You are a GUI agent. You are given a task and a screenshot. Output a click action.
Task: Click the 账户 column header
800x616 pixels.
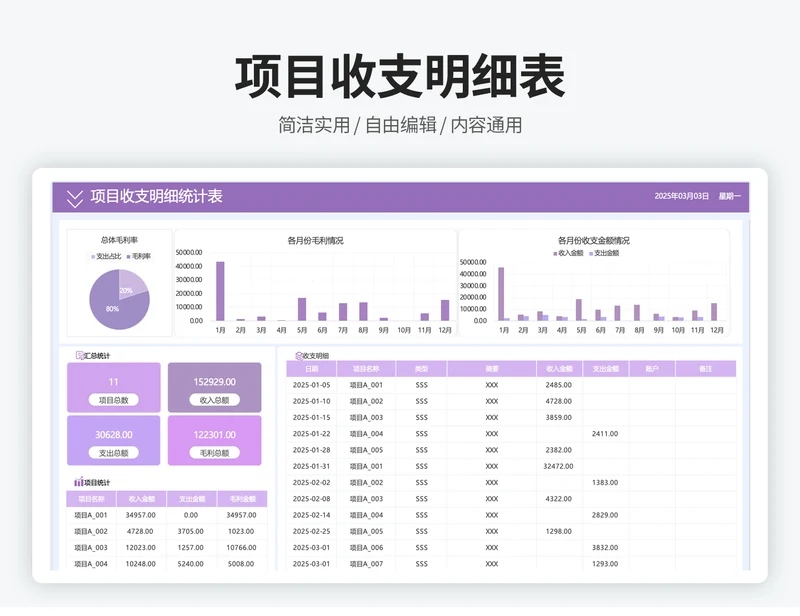pyautogui.click(x=652, y=368)
